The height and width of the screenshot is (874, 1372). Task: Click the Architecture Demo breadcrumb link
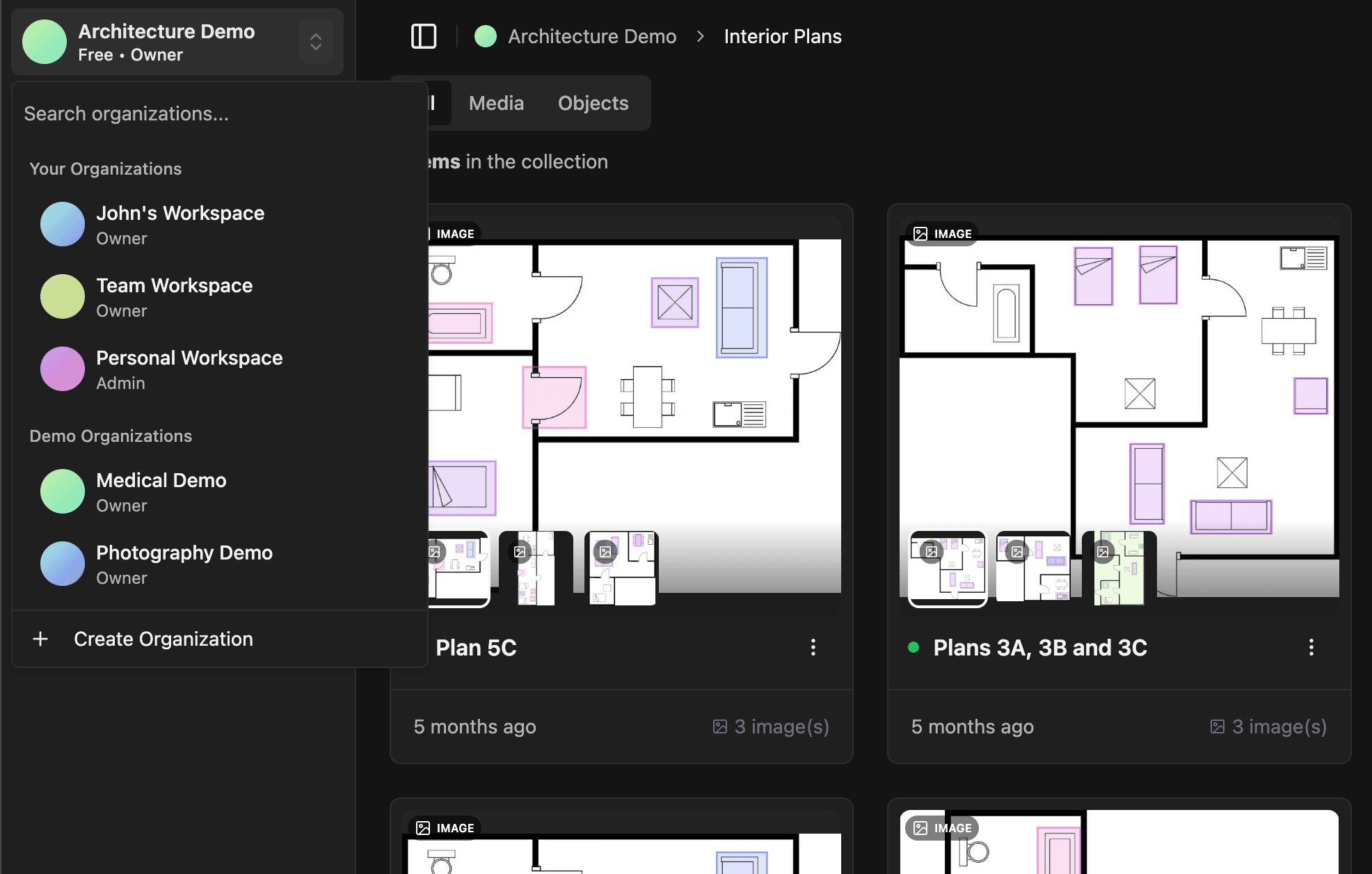point(591,36)
